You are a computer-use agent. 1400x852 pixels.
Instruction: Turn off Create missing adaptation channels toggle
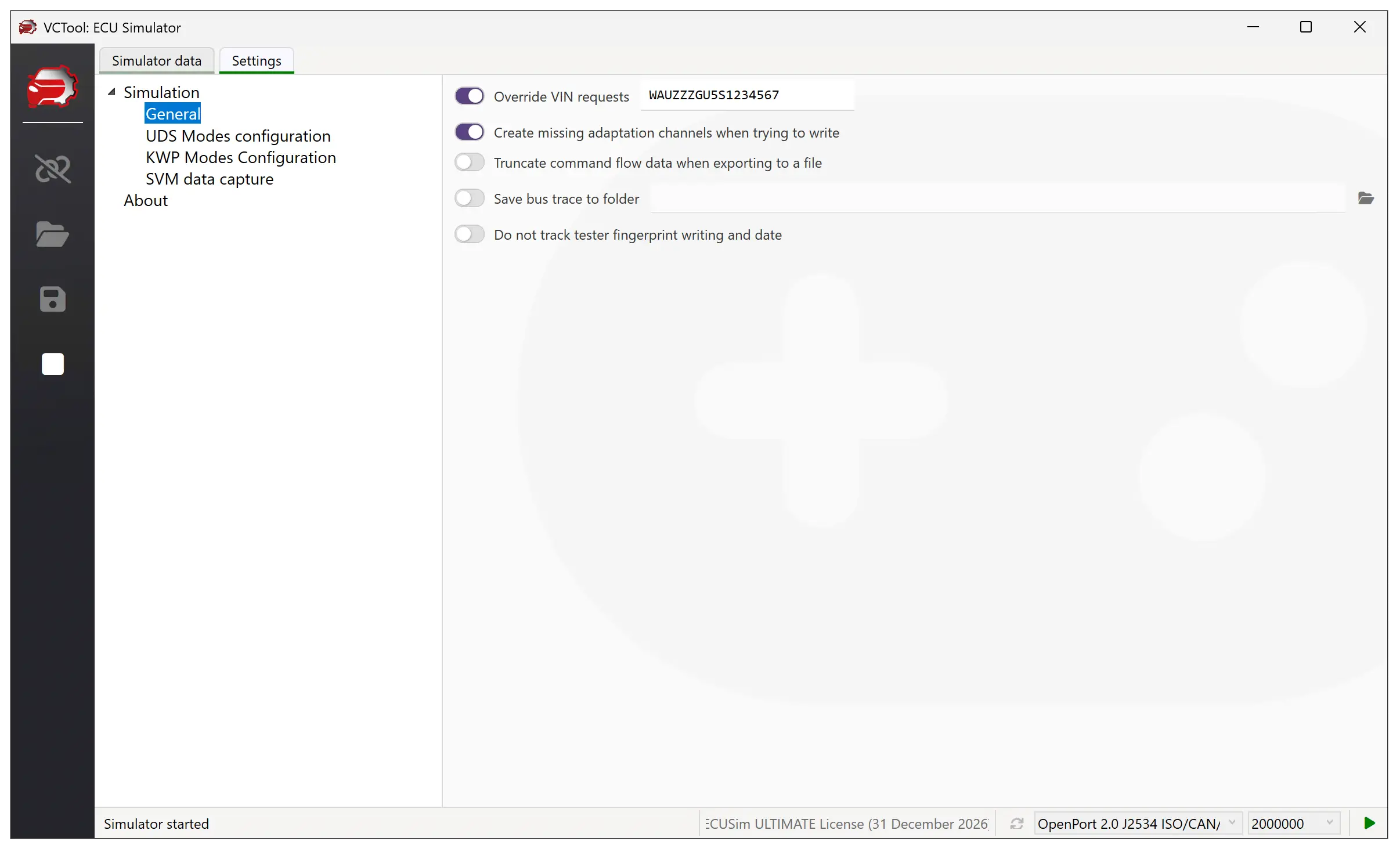[x=469, y=132]
